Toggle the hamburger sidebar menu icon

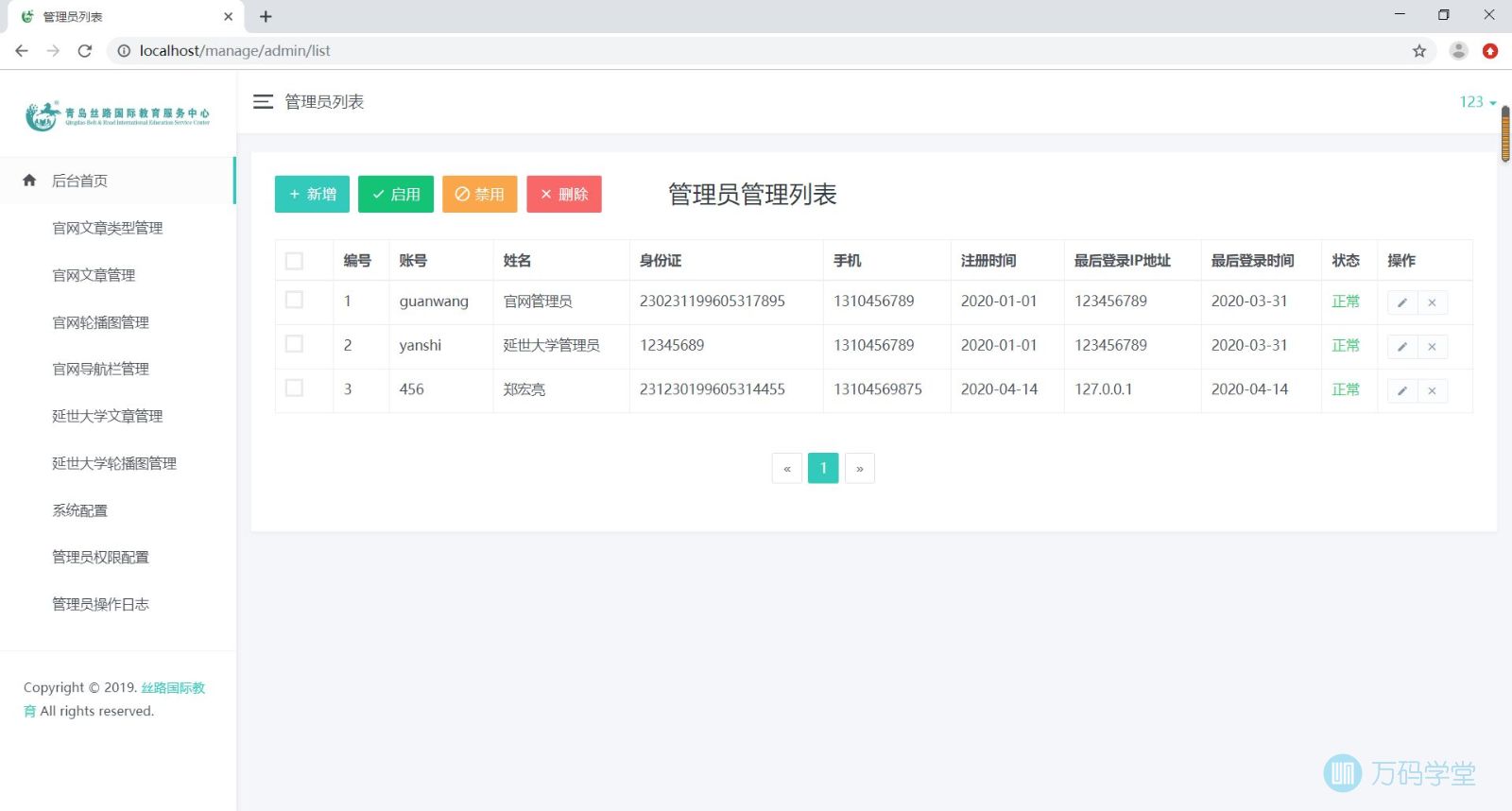(x=263, y=101)
